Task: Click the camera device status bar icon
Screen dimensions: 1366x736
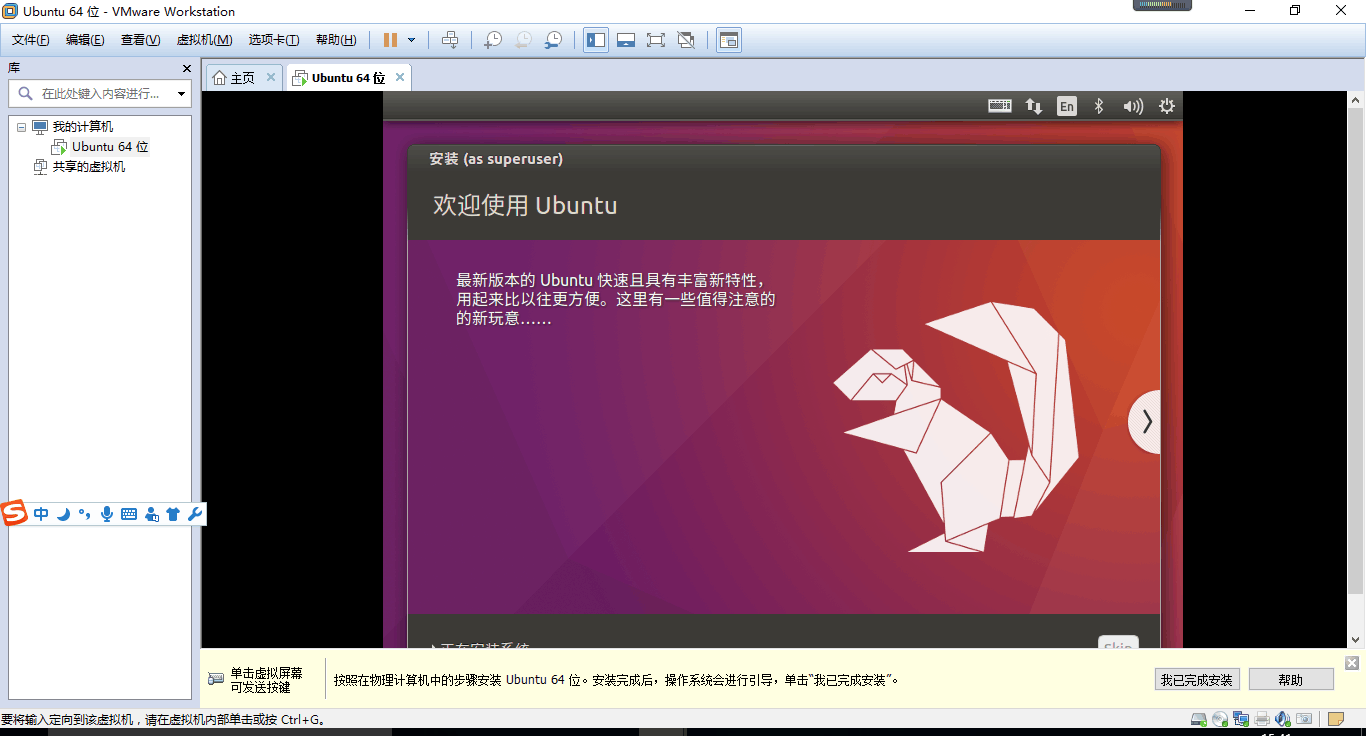Action: tap(1303, 719)
